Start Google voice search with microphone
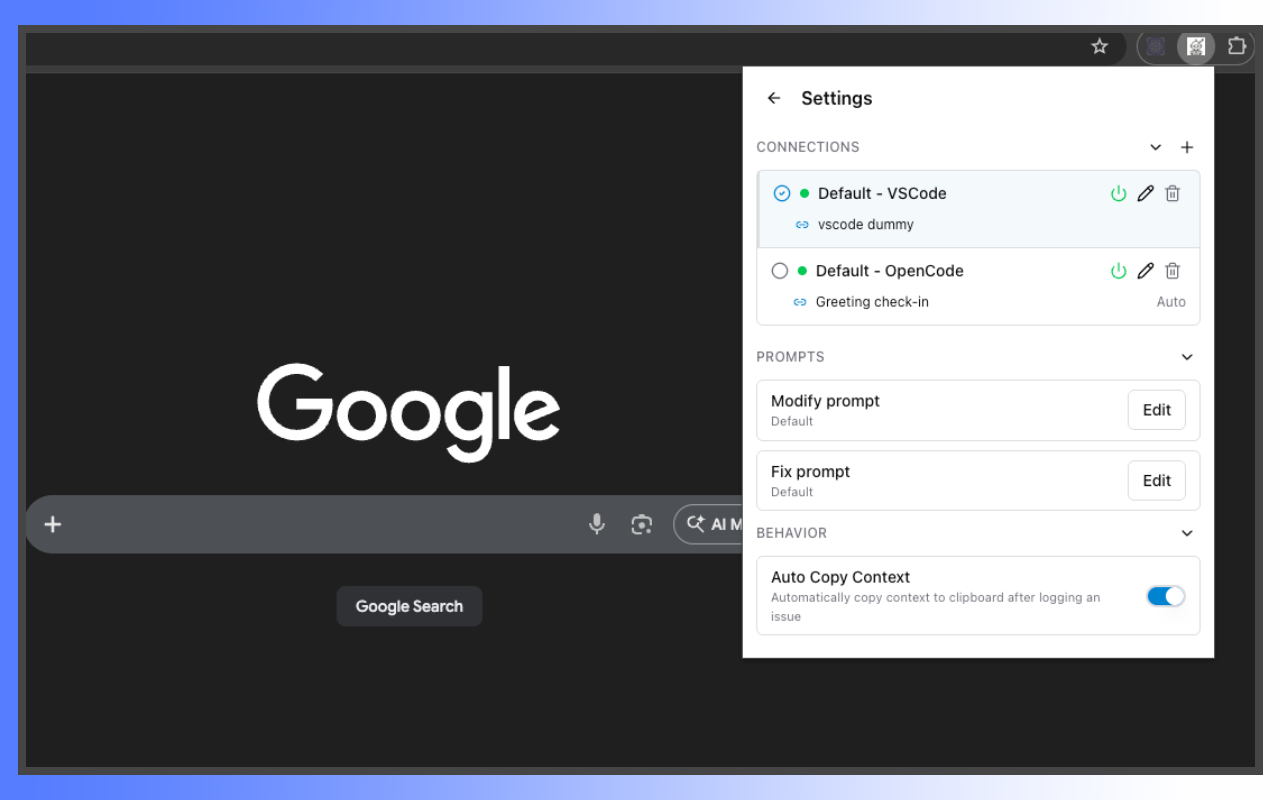The image size is (1280, 800). pyautogui.click(x=597, y=524)
